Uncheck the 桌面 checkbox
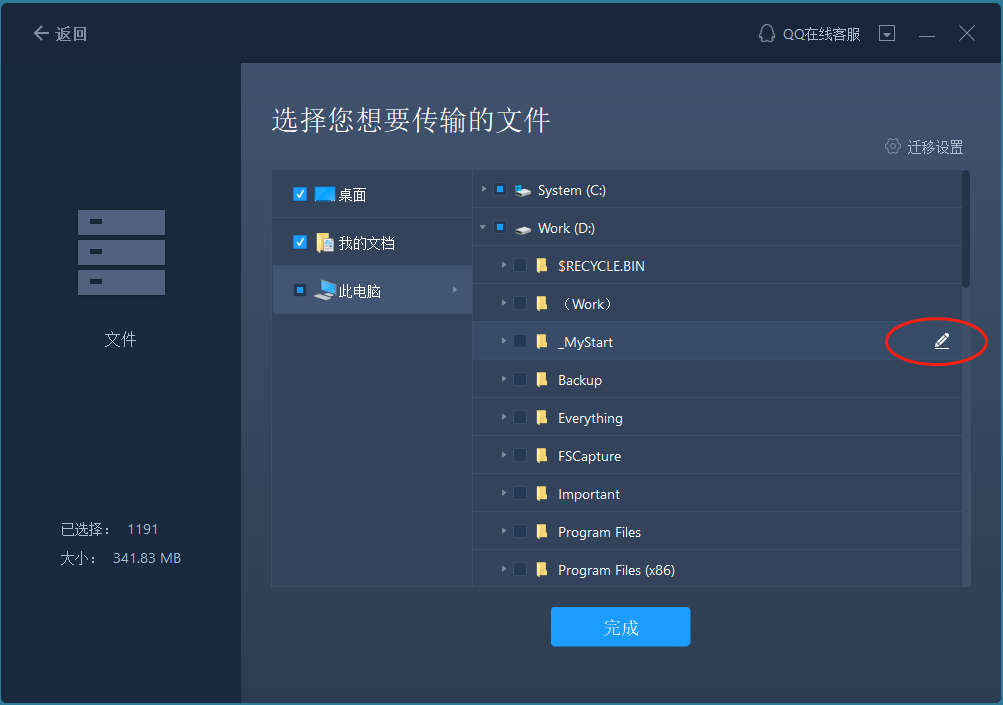Image resolution: width=1003 pixels, height=705 pixels. tap(300, 194)
